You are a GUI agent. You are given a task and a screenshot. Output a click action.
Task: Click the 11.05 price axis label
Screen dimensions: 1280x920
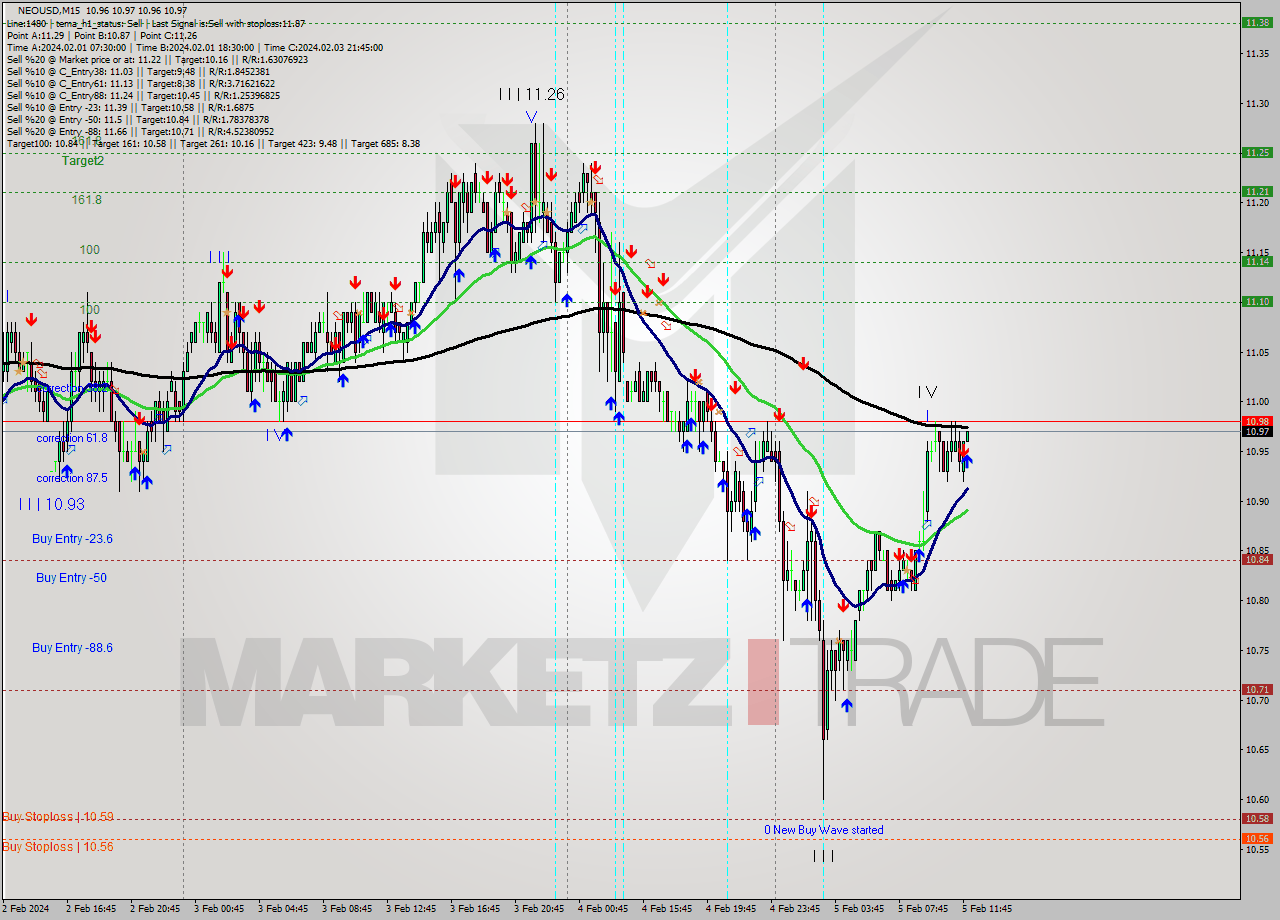pos(1256,352)
